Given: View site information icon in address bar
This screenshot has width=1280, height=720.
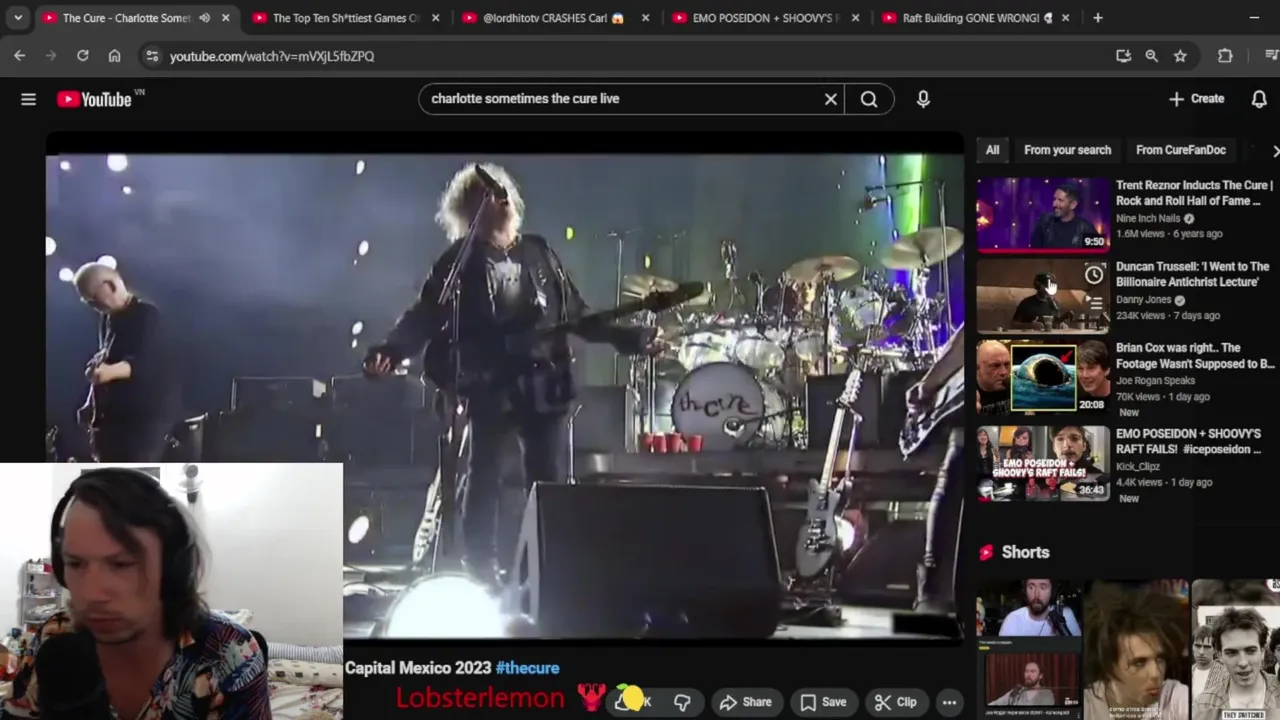Looking at the screenshot, I should pyautogui.click(x=152, y=56).
